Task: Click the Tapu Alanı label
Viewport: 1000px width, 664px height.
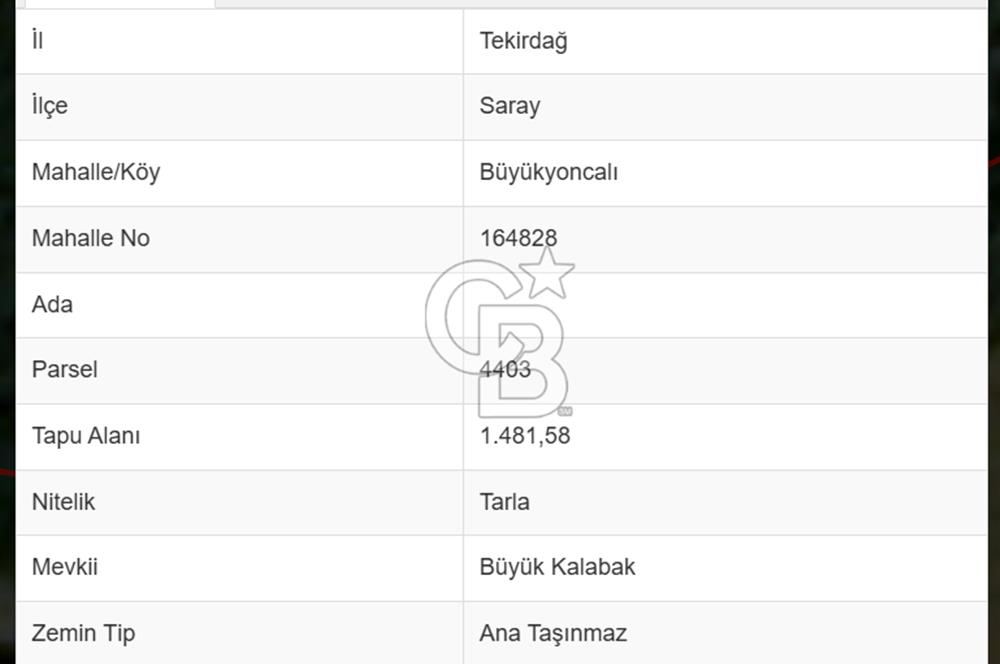Action: click(86, 436)
